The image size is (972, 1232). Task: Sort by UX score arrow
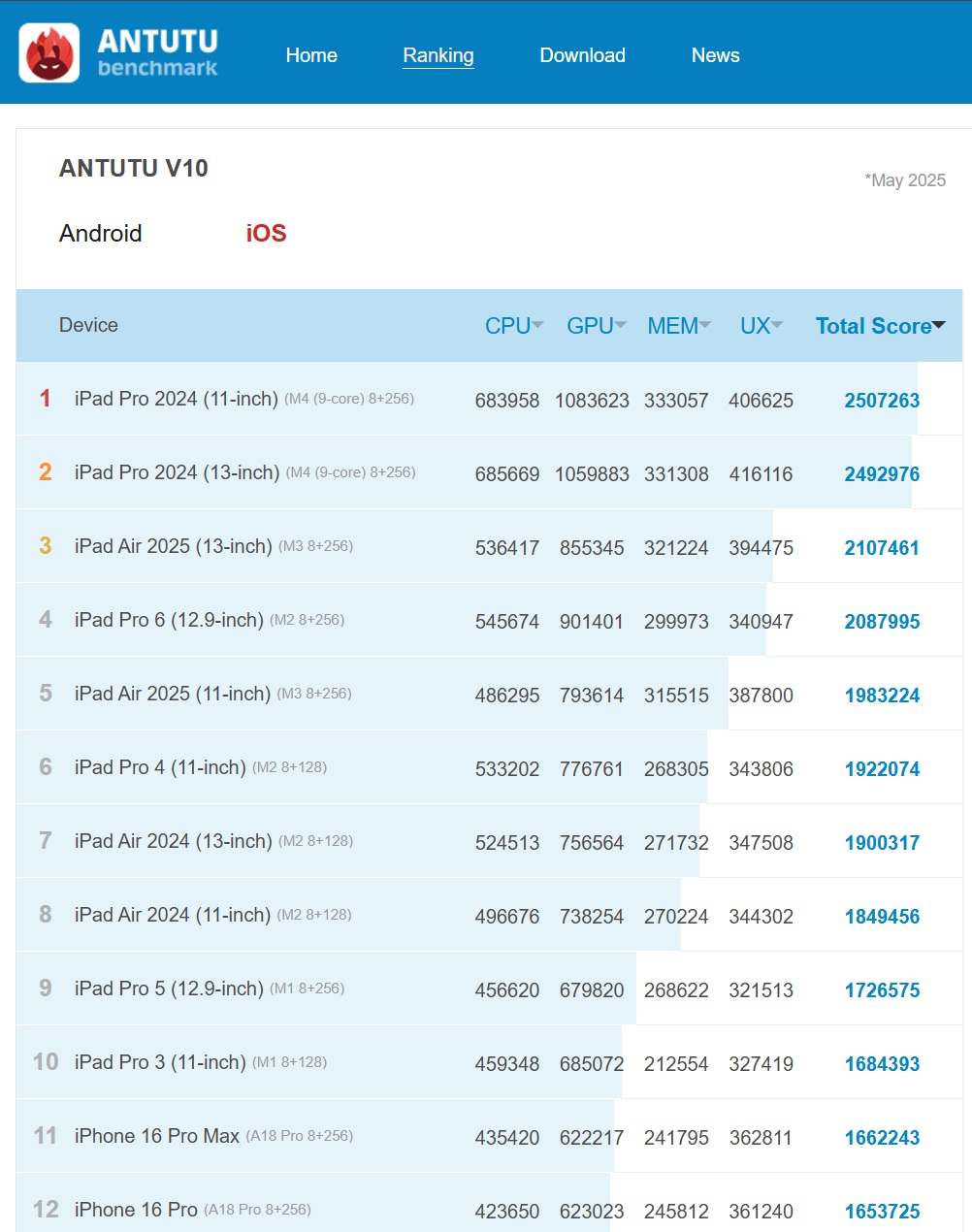click(777, 325)
